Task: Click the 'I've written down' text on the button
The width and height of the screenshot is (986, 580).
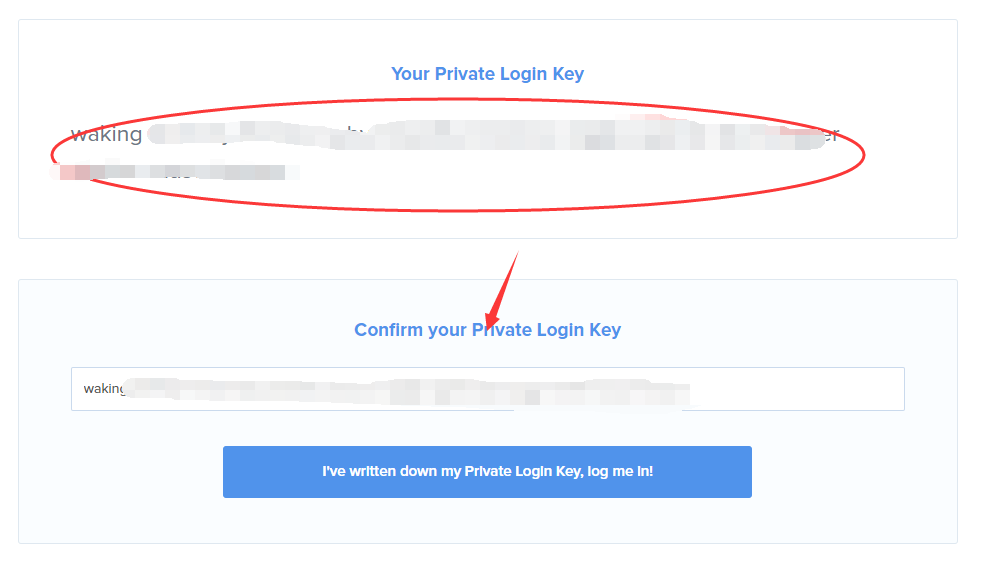Action: pos(379,471)
